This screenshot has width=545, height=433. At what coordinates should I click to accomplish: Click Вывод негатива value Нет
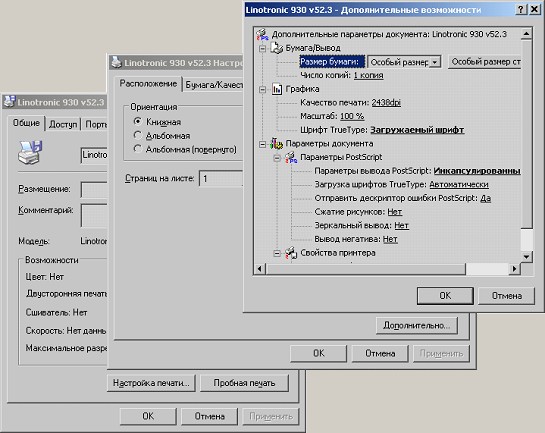click(x=390, y=239)
